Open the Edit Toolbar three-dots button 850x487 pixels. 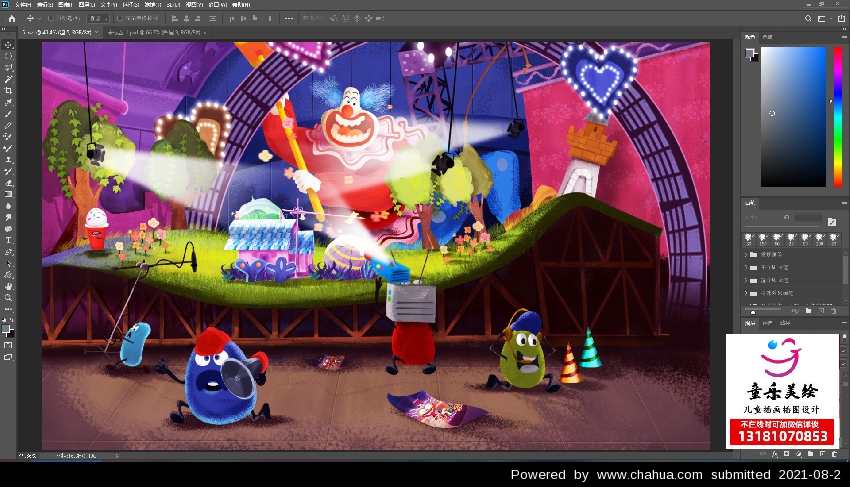[8, 309]
